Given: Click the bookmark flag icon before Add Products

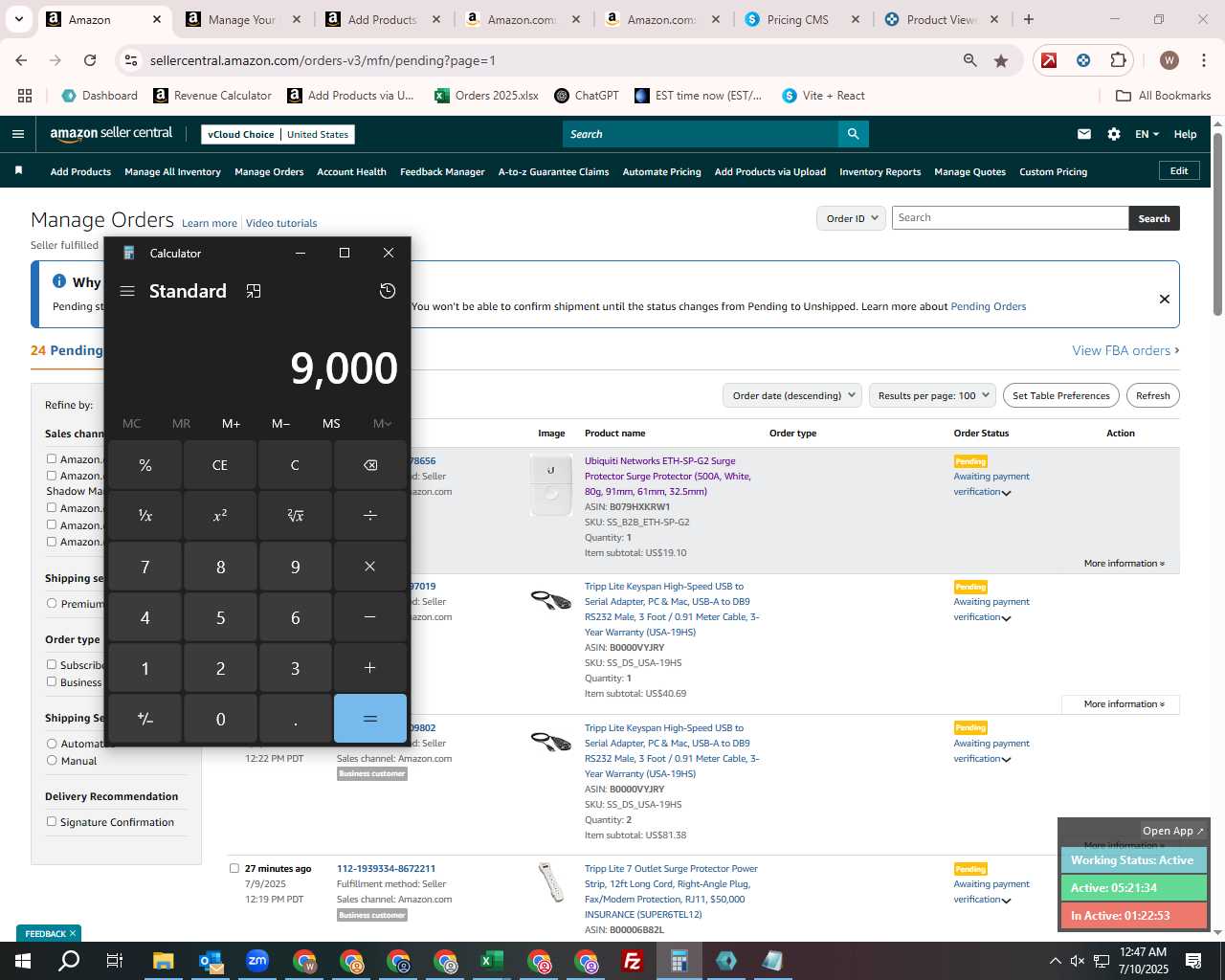Looking at the screenshot, I should click(18, 171).
